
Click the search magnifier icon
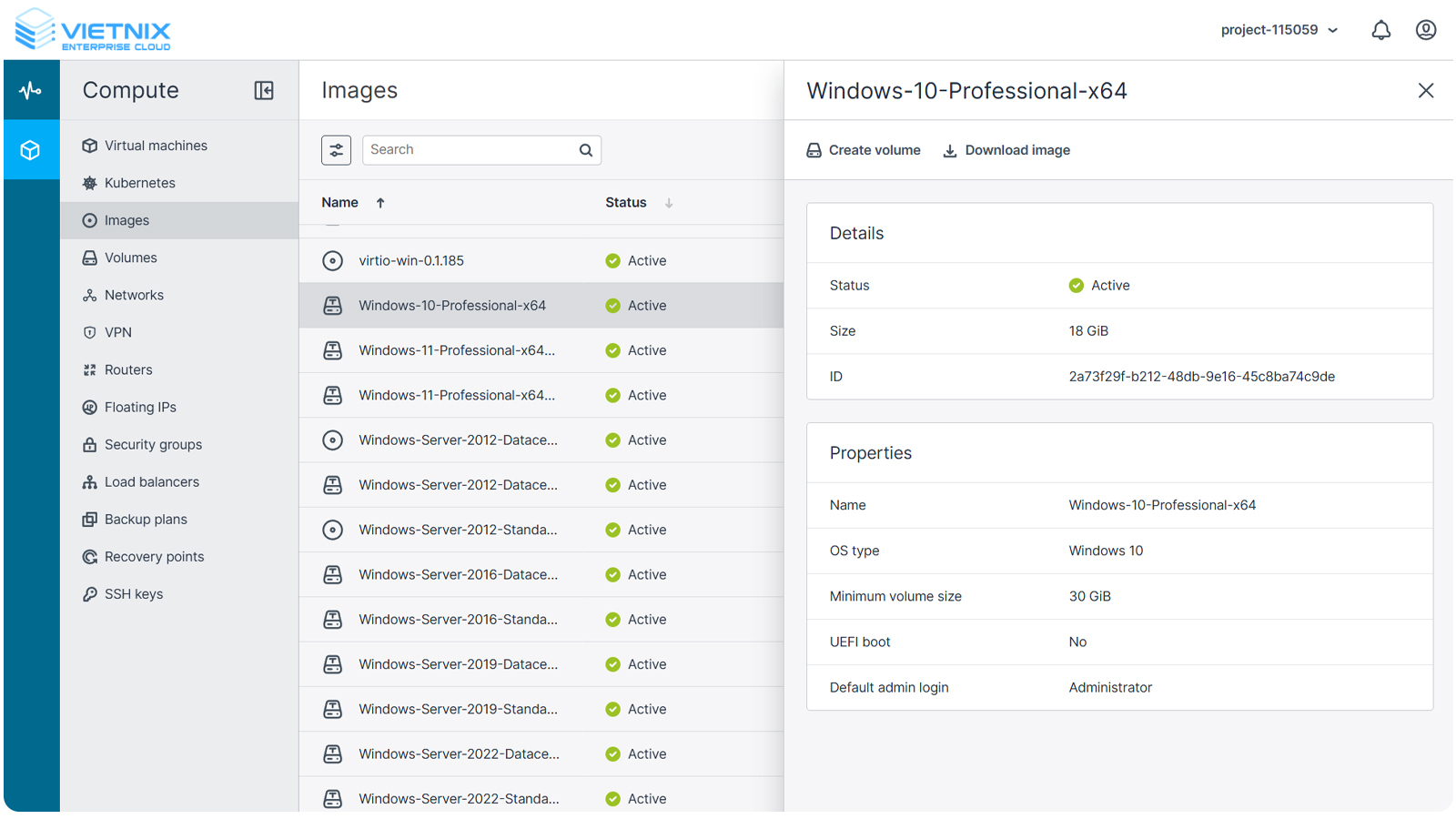pyautogui.click(x=586, y=150)
